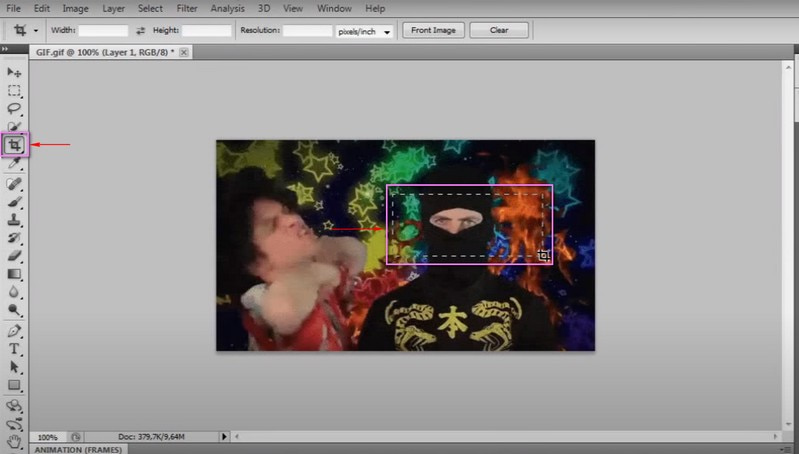
Task: Select the Clone Stamp tool
Action: [x=14, y=219]
